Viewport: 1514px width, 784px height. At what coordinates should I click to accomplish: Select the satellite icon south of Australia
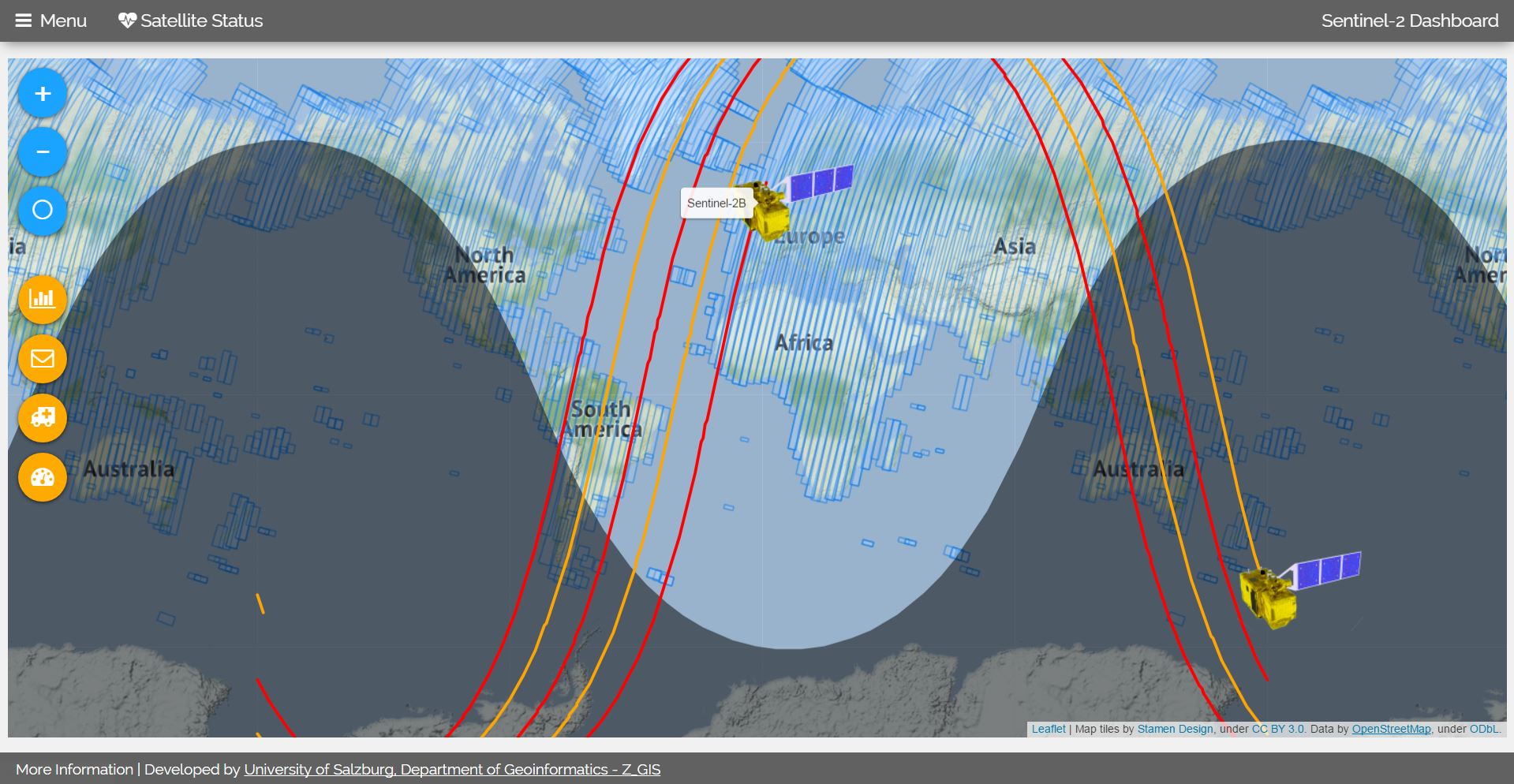tap(1270, 595)
